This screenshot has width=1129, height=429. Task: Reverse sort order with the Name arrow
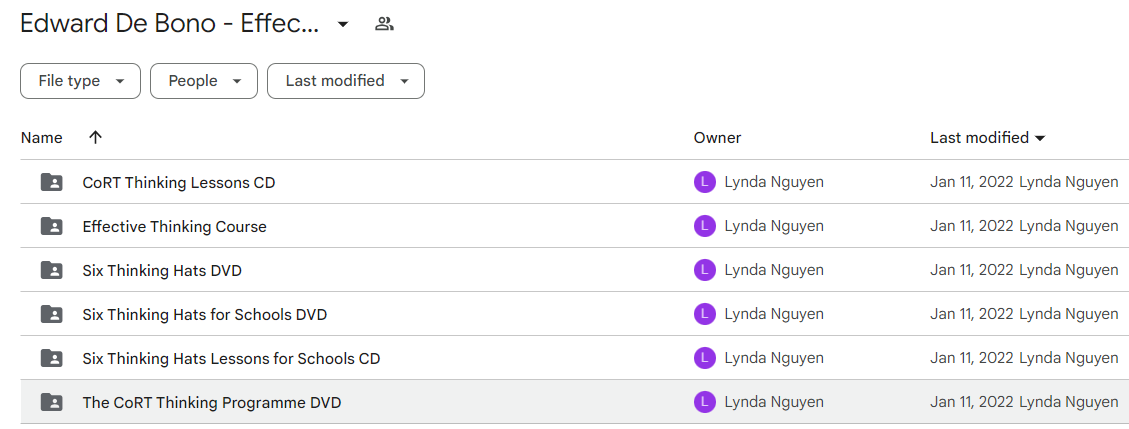pos(95,137)
